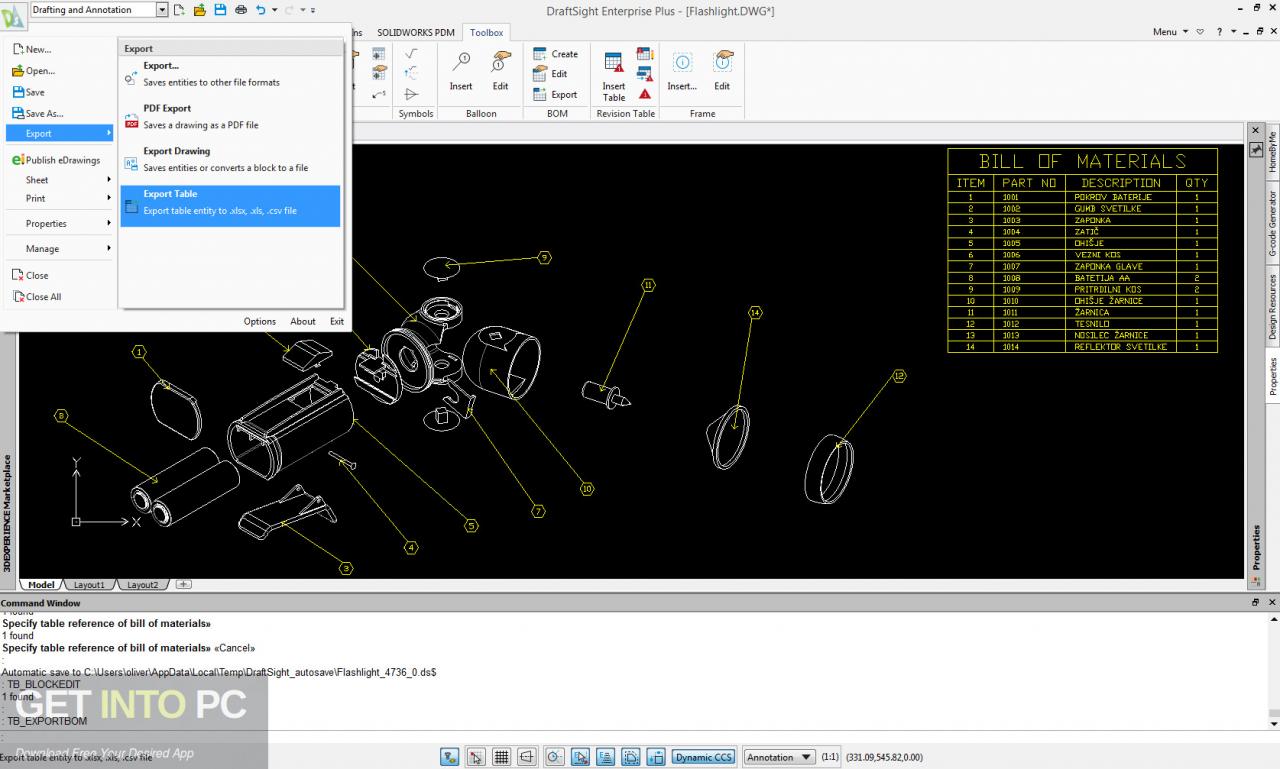The image size is (1280, 769).
Task: Expand the Manage submenu
Action: pos(61,248)
